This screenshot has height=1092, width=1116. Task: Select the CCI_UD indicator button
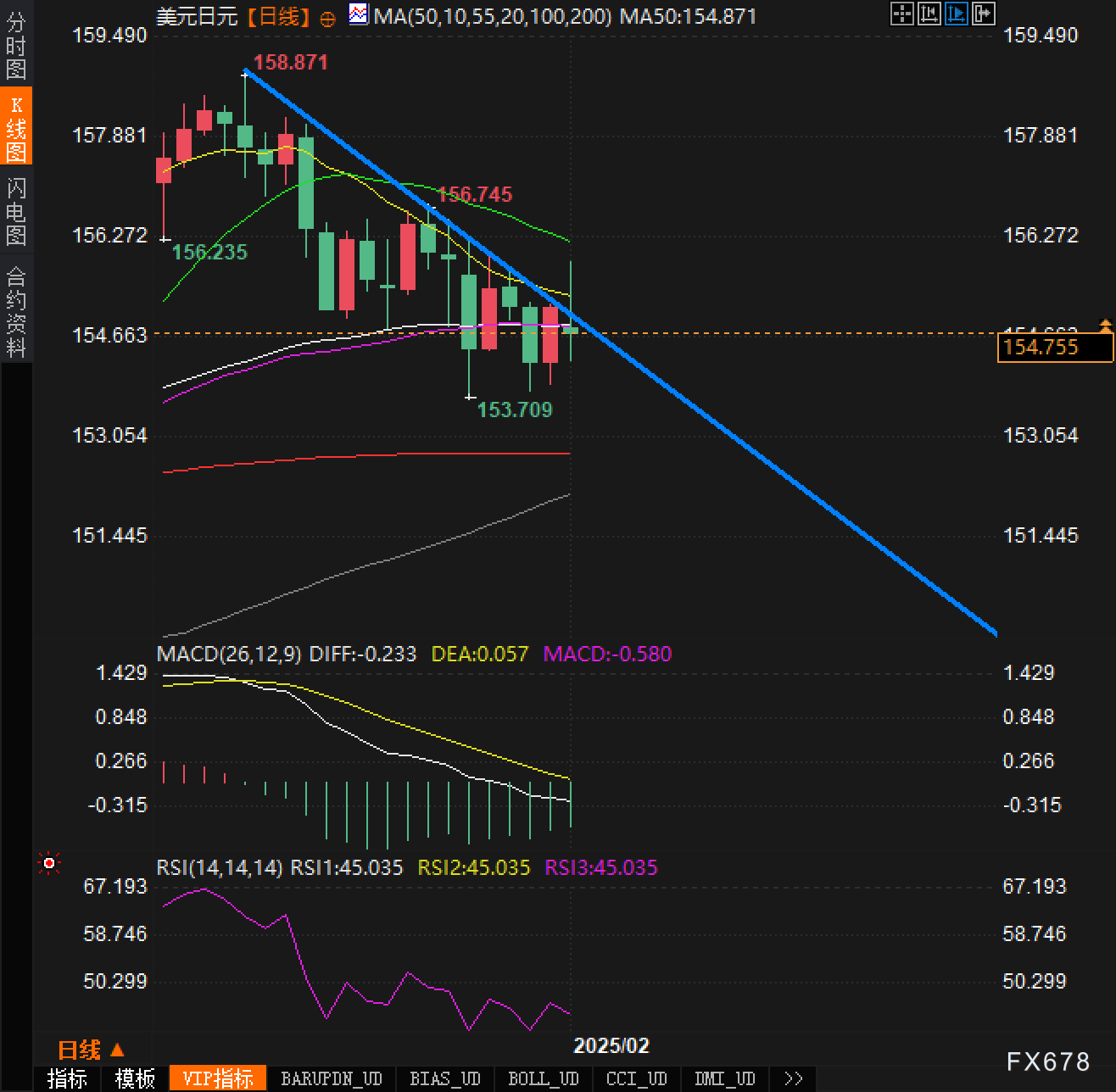pos(636,1078)
